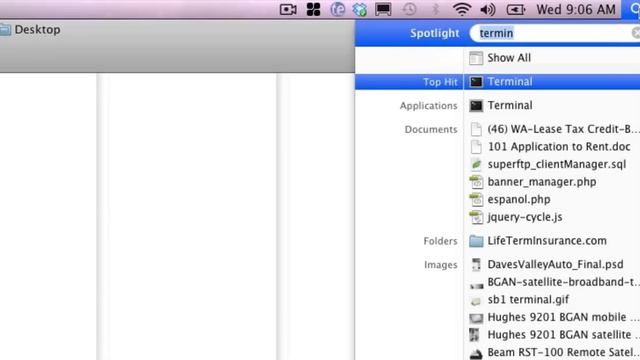Click DavesValleyAuto_Final.psd thumbnail
Viewport: 640px width, 360px height.
(x=476, y=264)
